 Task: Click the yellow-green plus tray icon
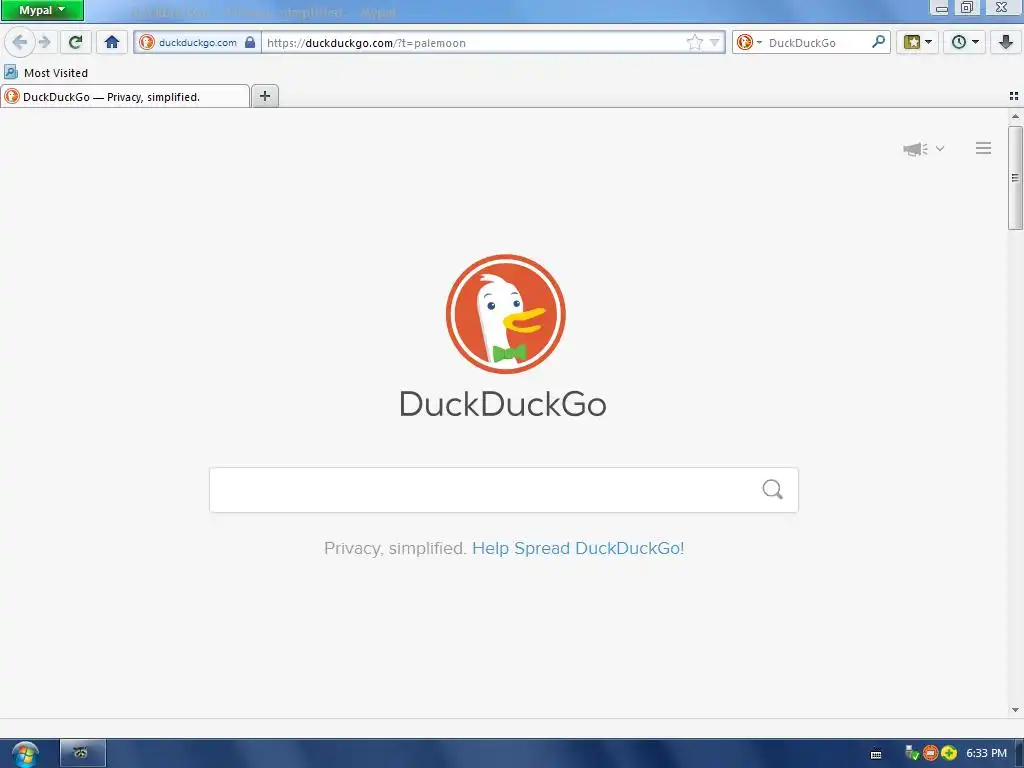click(949, 753)
